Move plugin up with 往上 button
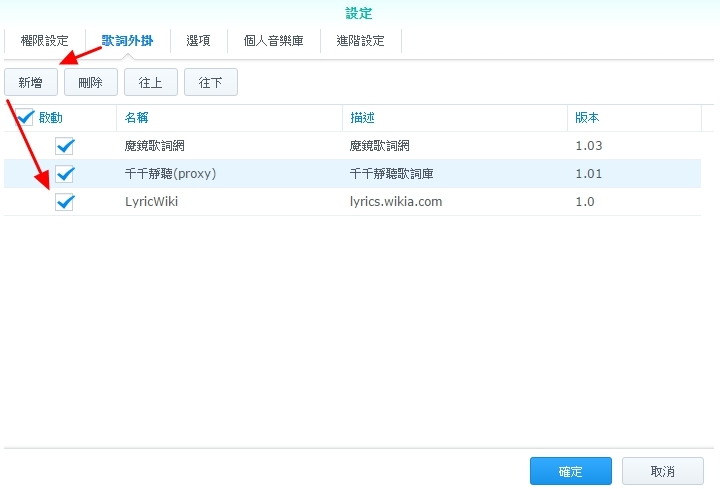The height and width of the screenshot is (489, 720). (150, 82)
